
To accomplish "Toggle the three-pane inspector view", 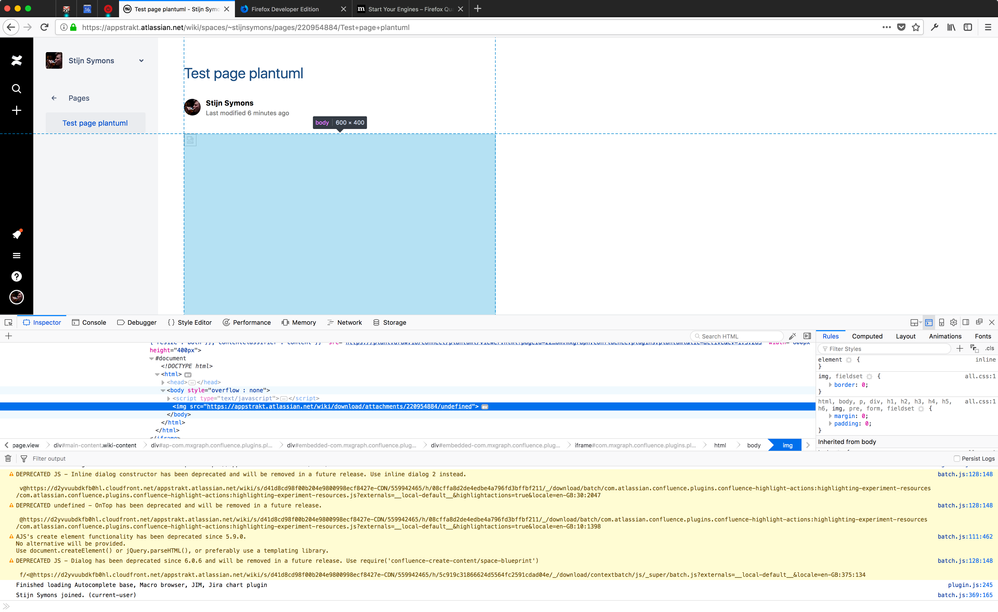I will (806, 336).
